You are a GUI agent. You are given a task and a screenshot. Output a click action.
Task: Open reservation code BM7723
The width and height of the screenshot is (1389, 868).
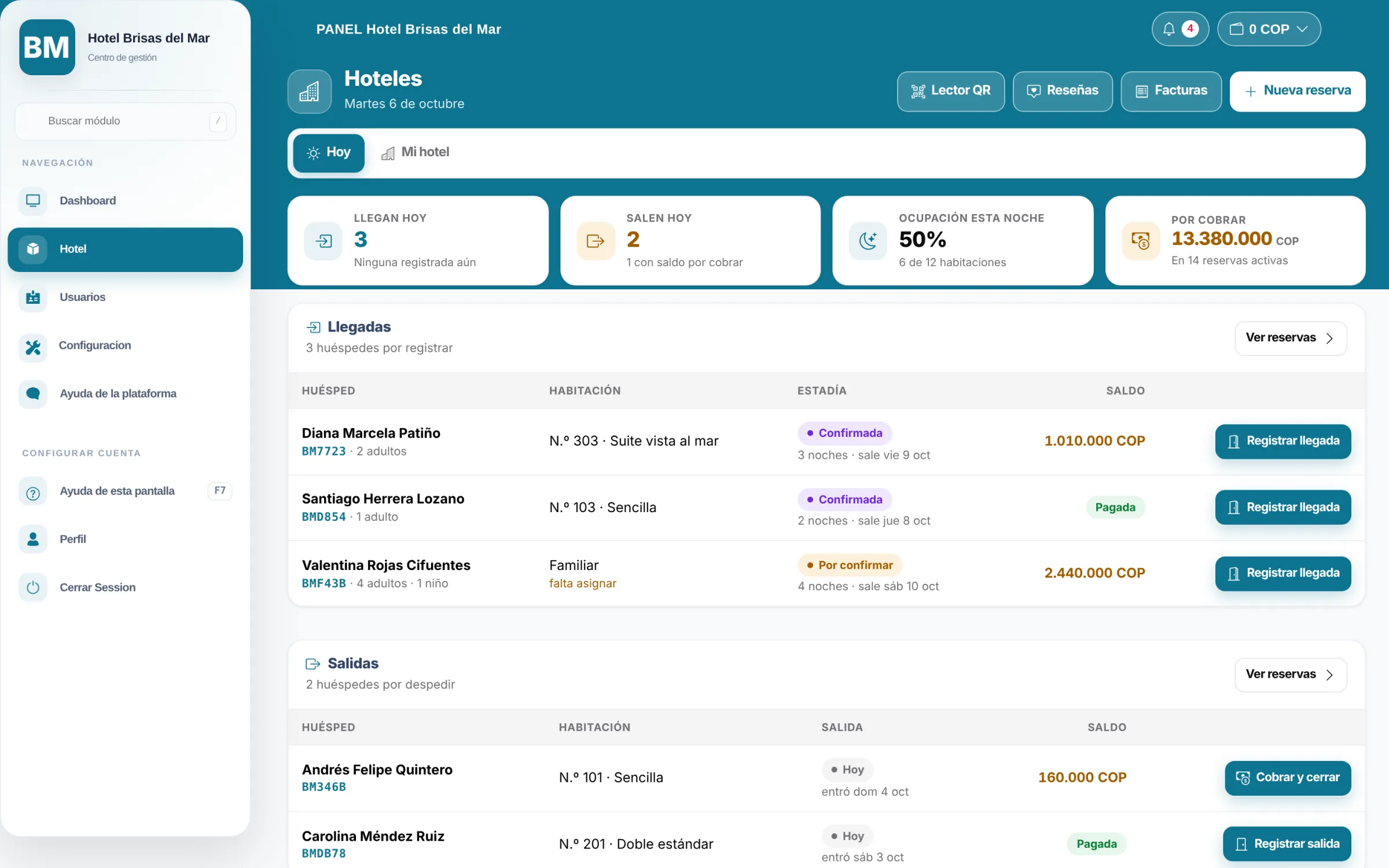coord(324,452)
